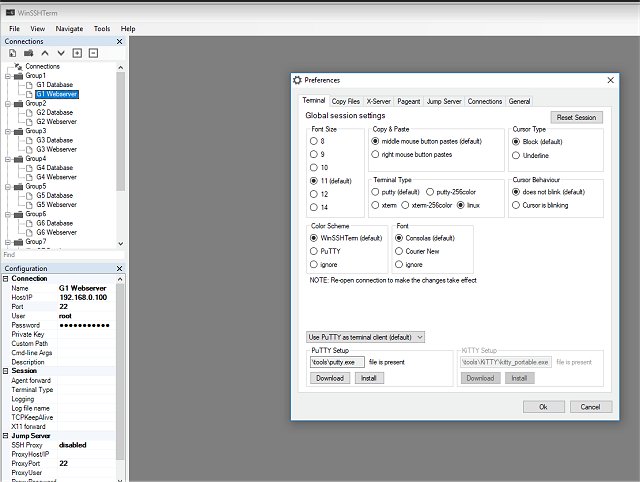Open the Navigate menu

click(69, 29)
